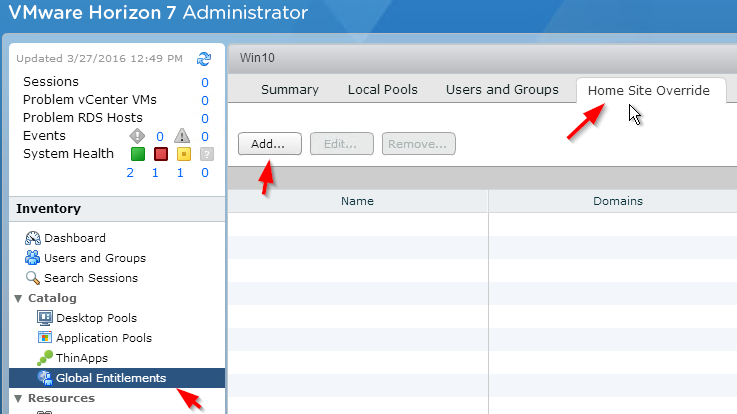Click the Search Sessions magnifier icon
This screenshot has height=414, width=737.
point(32,278)
